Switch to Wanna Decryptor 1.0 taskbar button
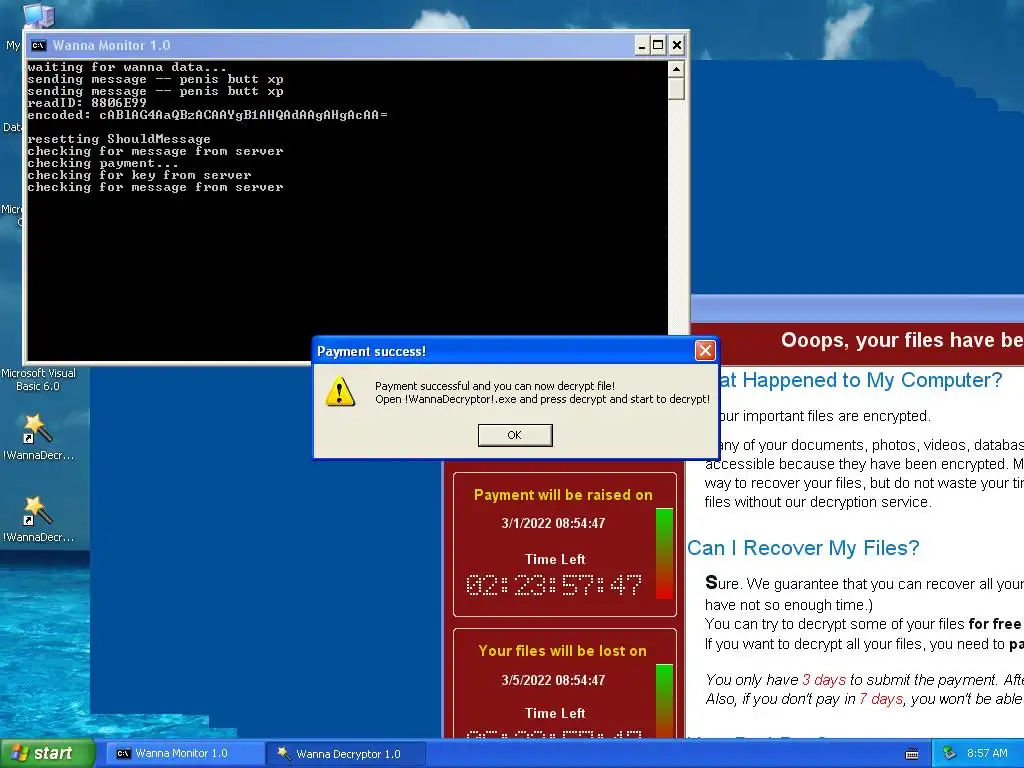1024x768 pixels. (347, 754)
